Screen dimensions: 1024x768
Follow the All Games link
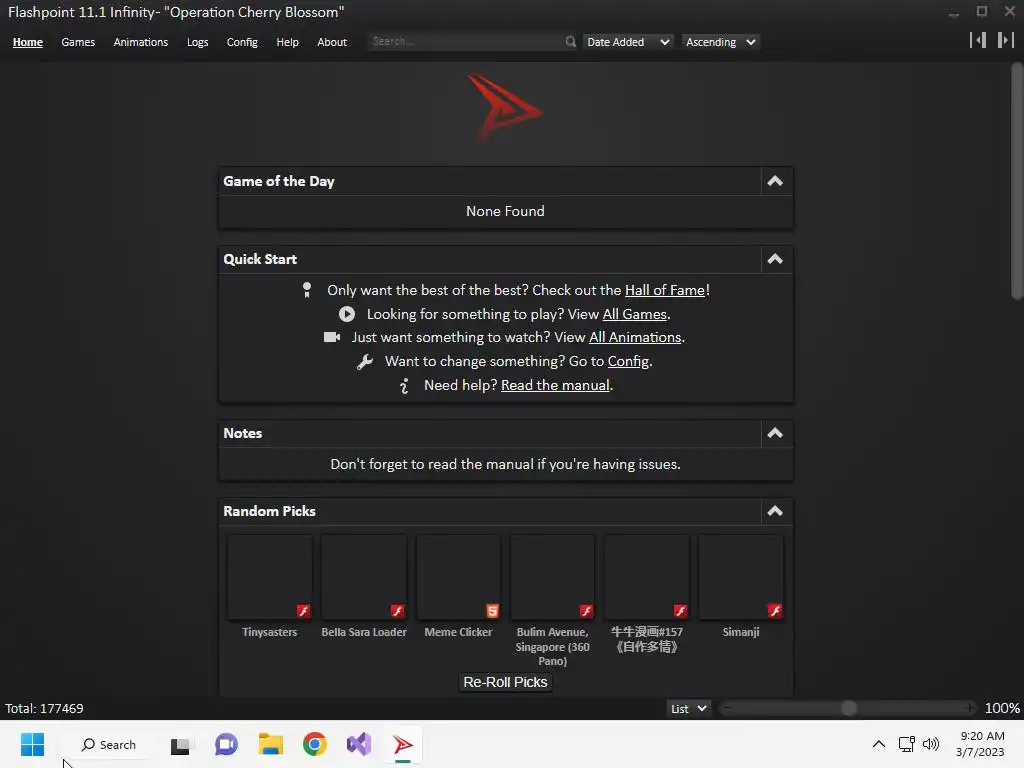635,314
